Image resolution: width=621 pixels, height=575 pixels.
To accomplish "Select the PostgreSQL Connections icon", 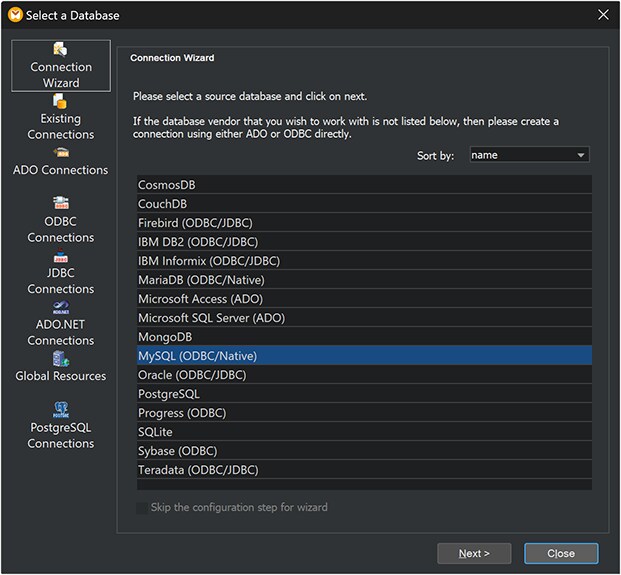I will click(61, 410).
